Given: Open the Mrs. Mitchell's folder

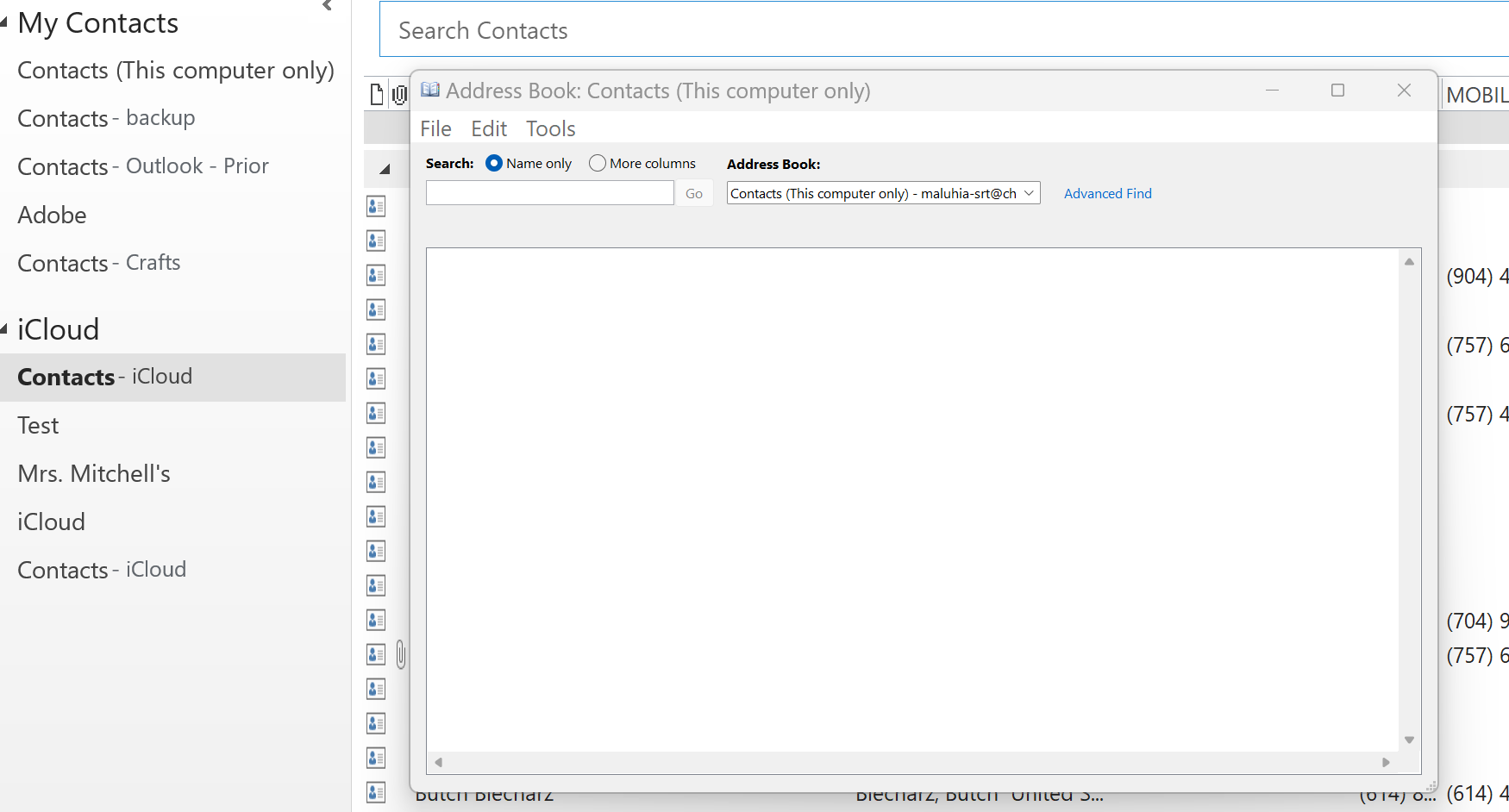Looking at the screenshot, I should pyautogui.click(x=94, y=473).
